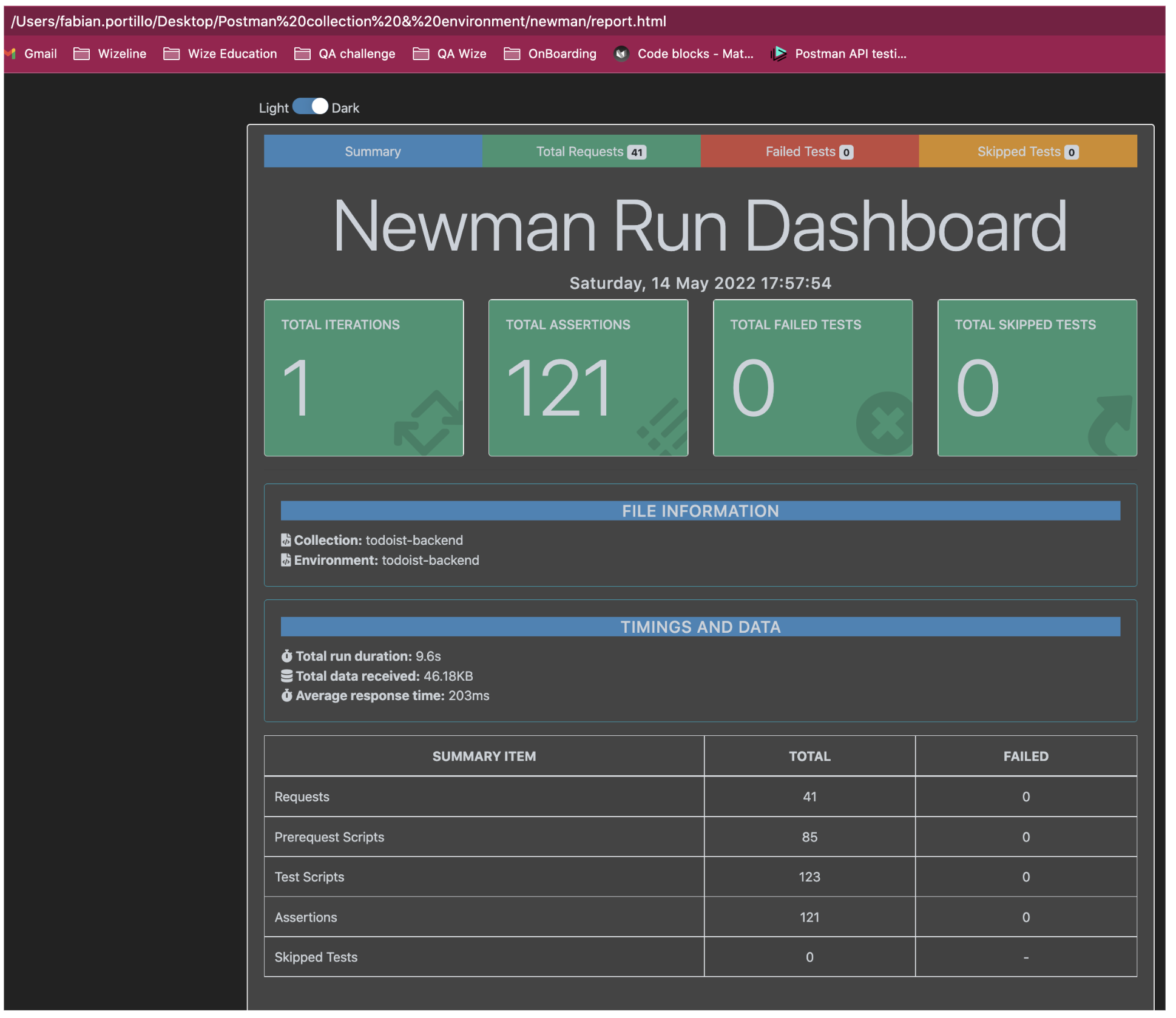Toggle the Light/Dark theme switch
The height and width of the screenshot is (1018, 1176).
pos(309,106)
